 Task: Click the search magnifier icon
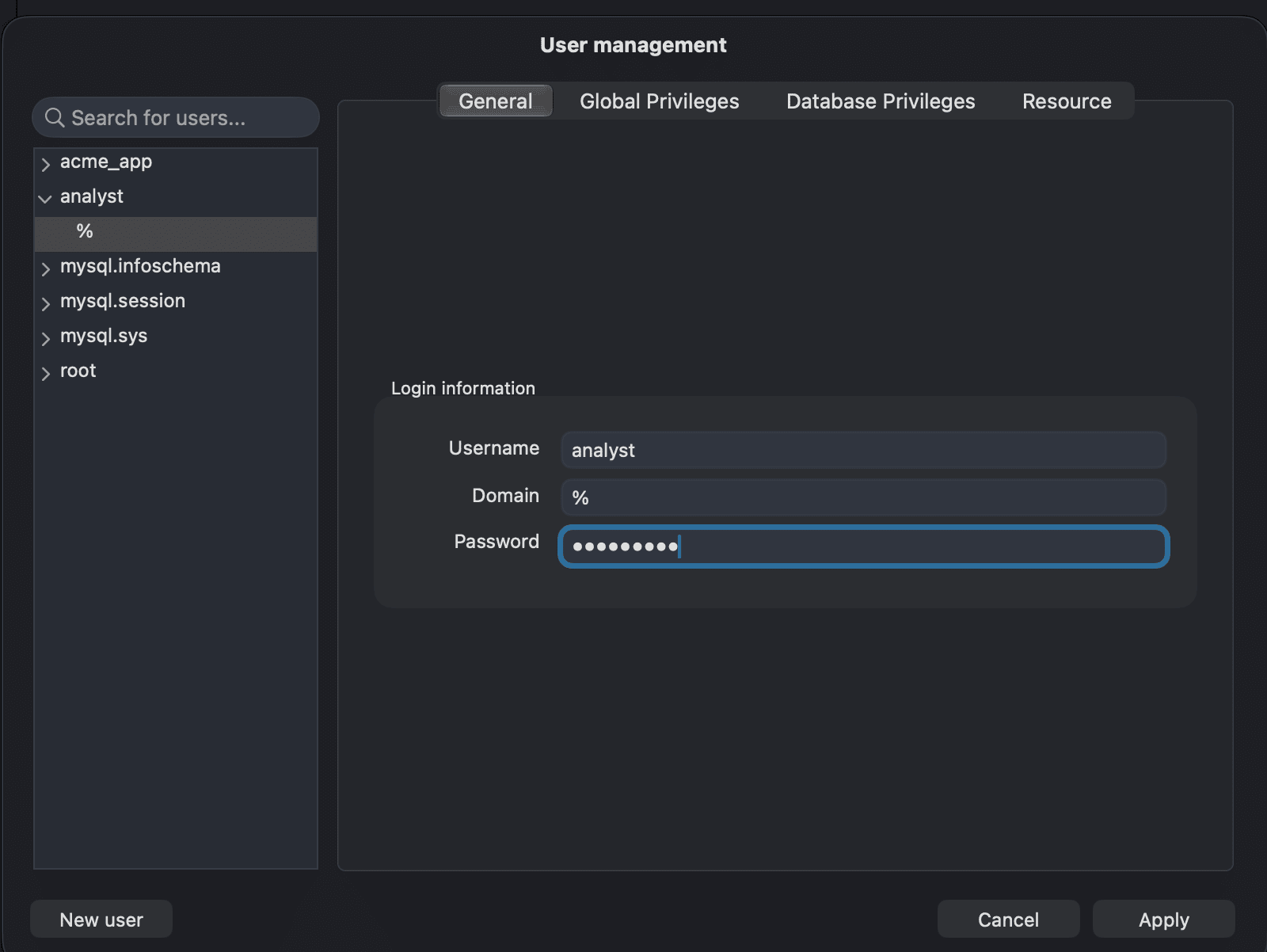[x=55, y=118]
